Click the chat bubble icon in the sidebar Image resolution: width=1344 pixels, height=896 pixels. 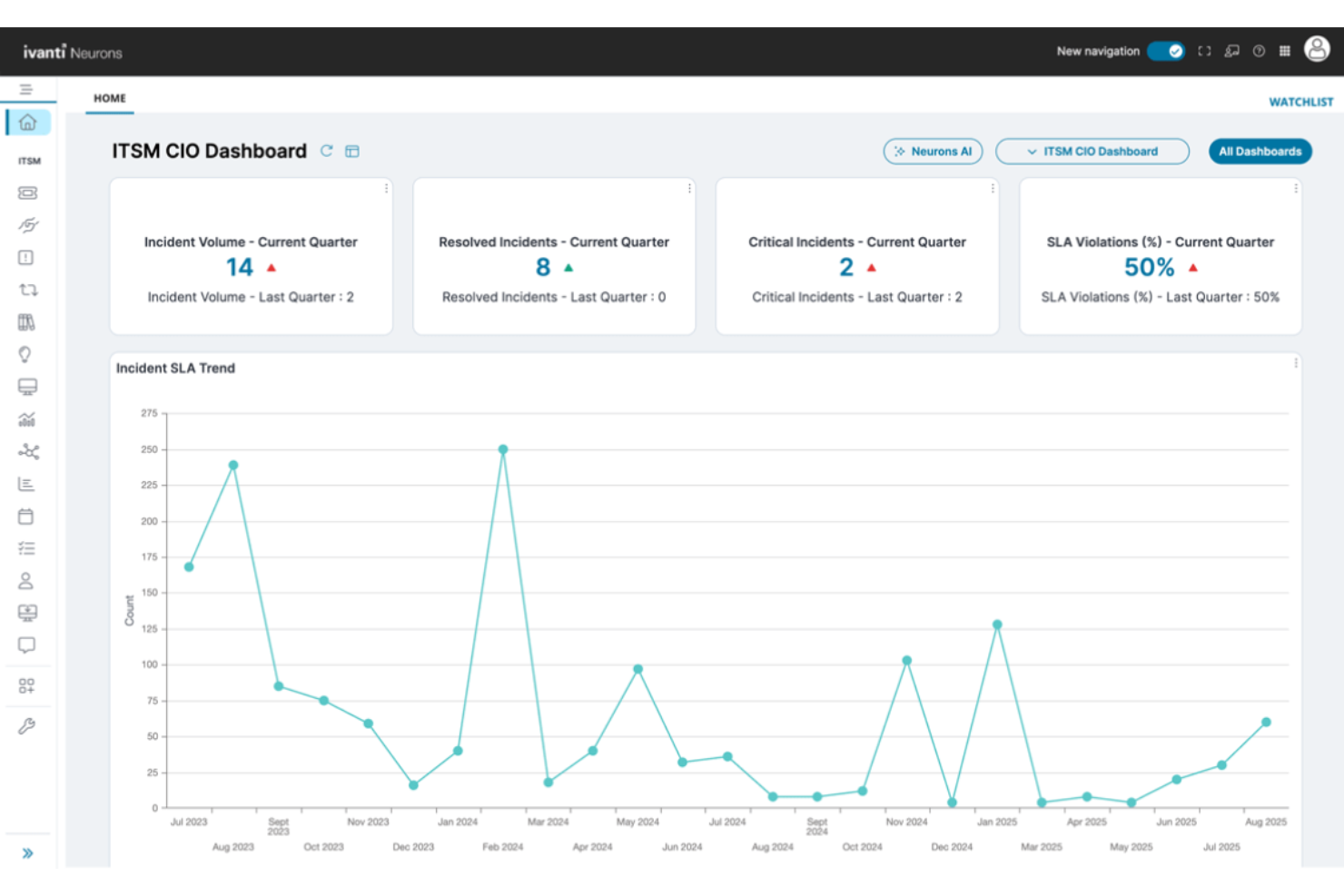click(x=27, y=645)
